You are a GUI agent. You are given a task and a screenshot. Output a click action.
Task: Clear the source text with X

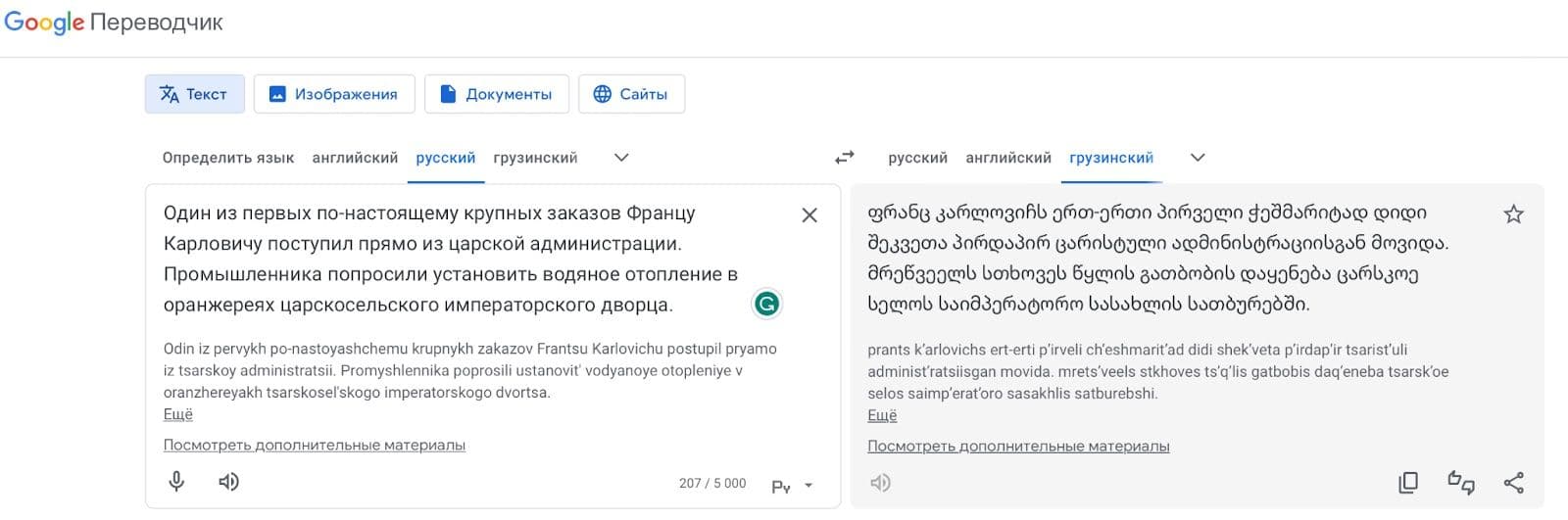coord(809,215)
